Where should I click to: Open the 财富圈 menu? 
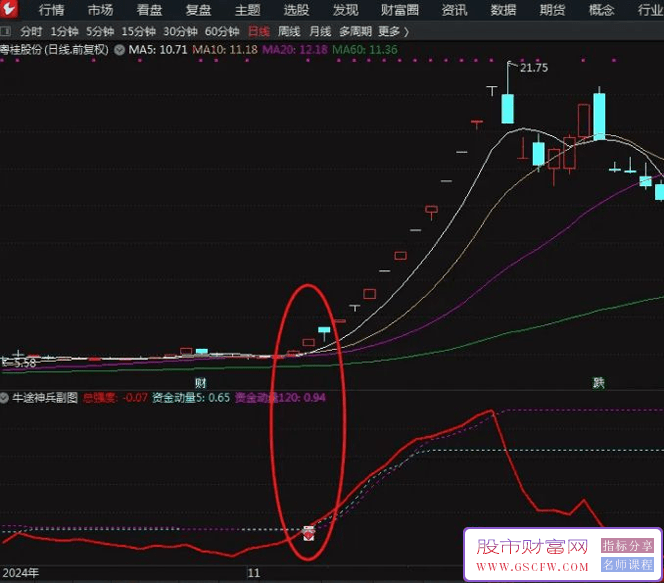400,10
